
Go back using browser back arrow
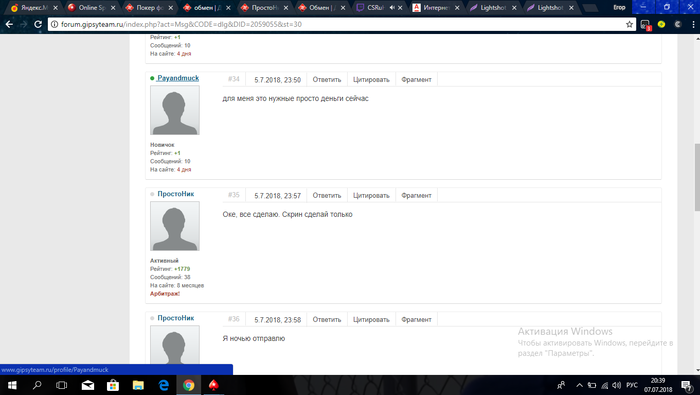[x=9, y=24]
